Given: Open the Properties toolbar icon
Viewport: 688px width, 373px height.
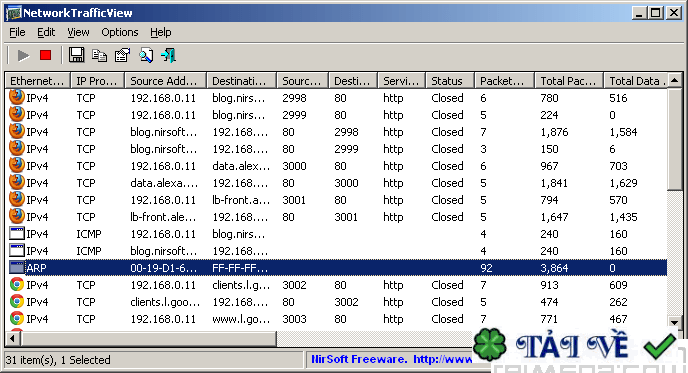Looking at the screenshot, I should (x=122, y=55).
